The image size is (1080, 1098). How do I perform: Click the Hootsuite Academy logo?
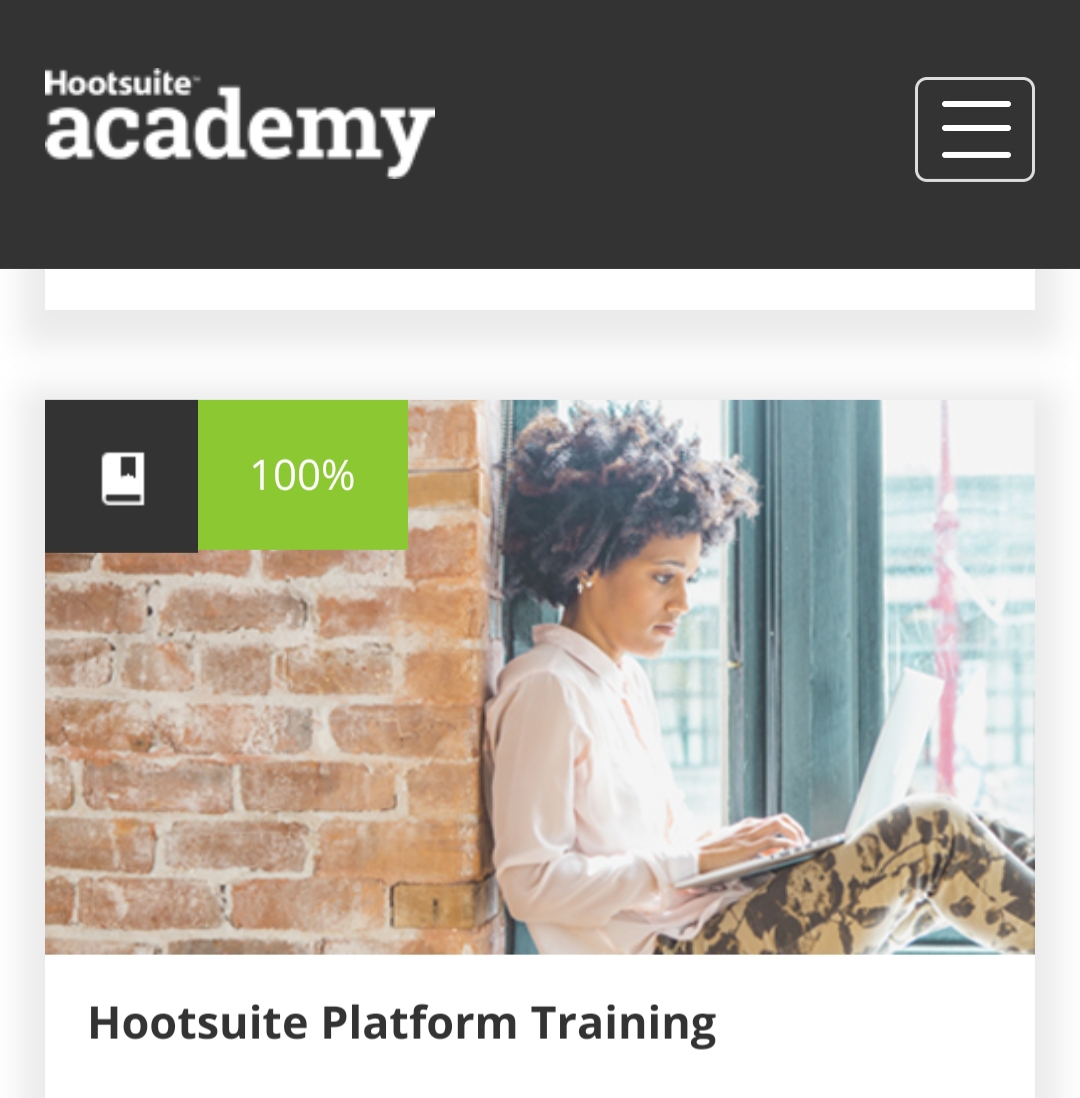coord(240,123)
